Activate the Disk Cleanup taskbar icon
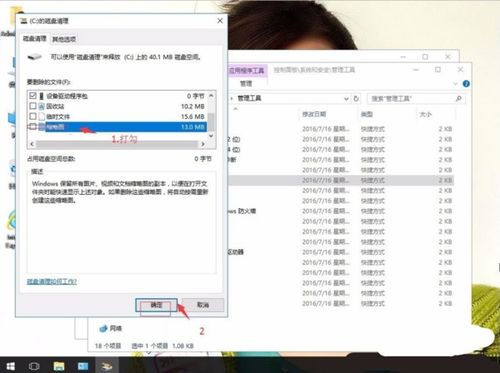 (x=107, y=366)
